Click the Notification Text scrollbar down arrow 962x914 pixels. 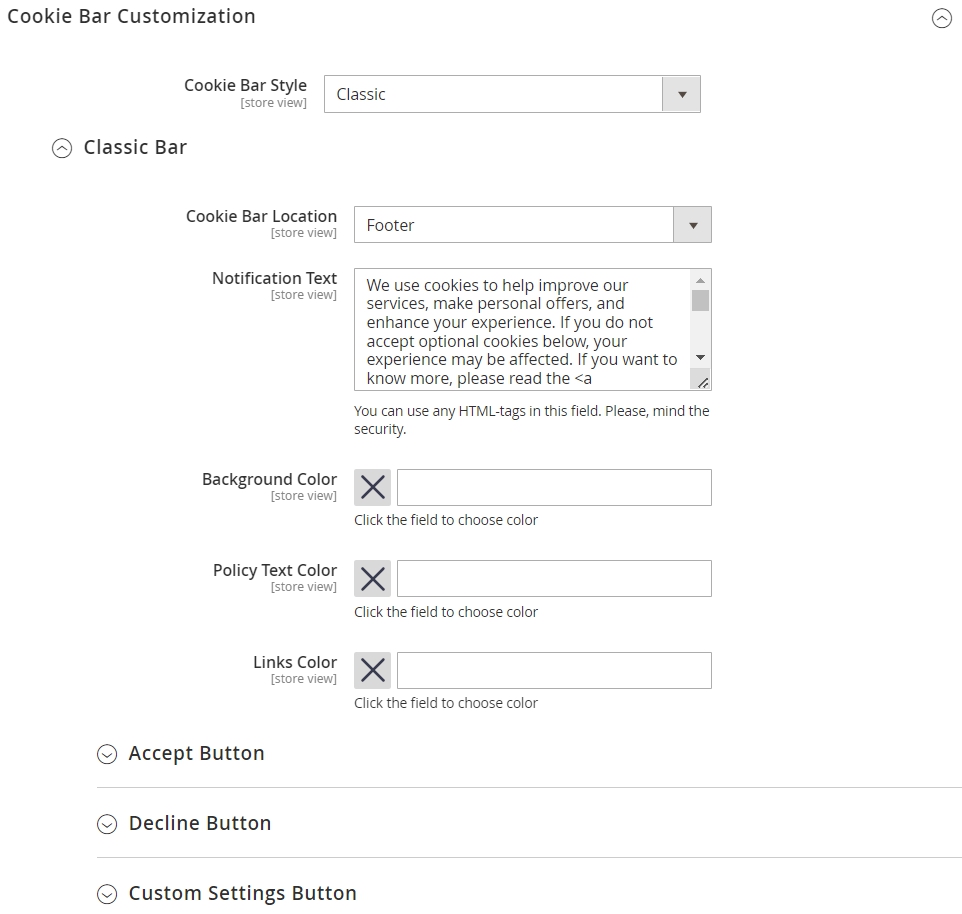[700, 358]
